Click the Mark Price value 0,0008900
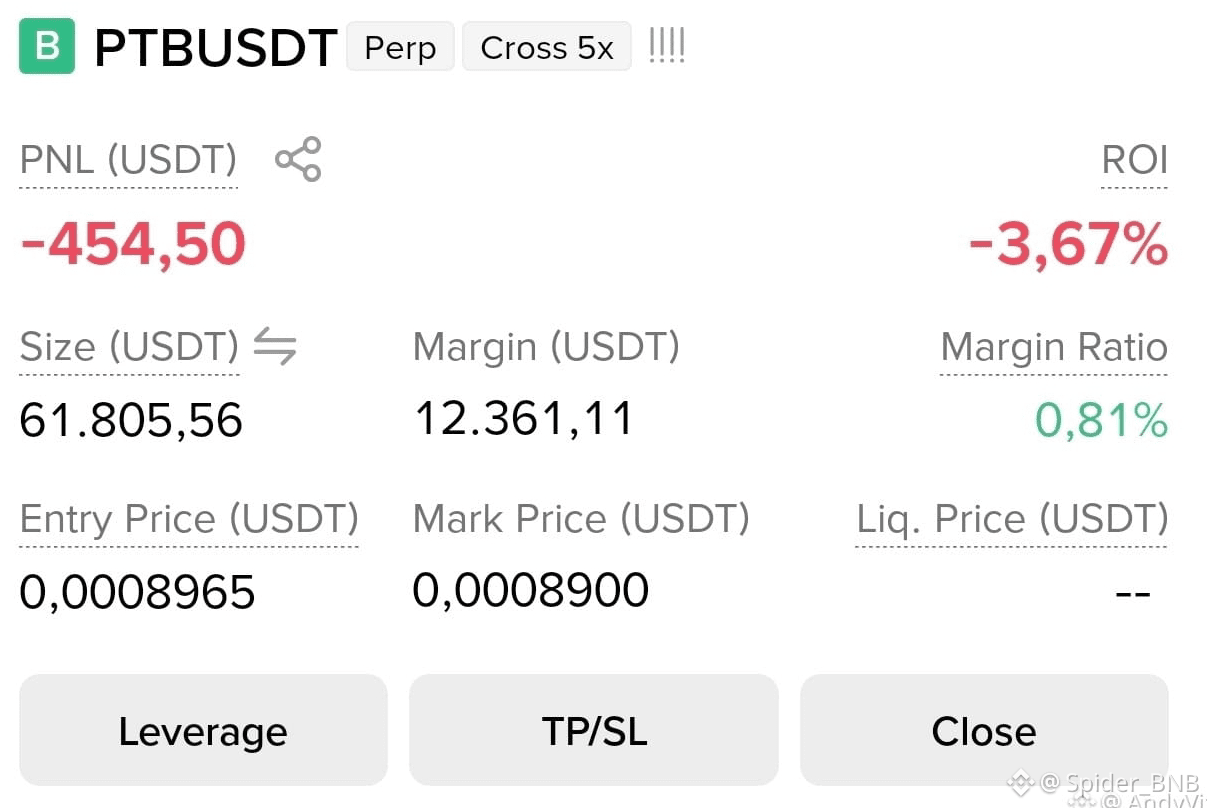 (x=531, y=590)
